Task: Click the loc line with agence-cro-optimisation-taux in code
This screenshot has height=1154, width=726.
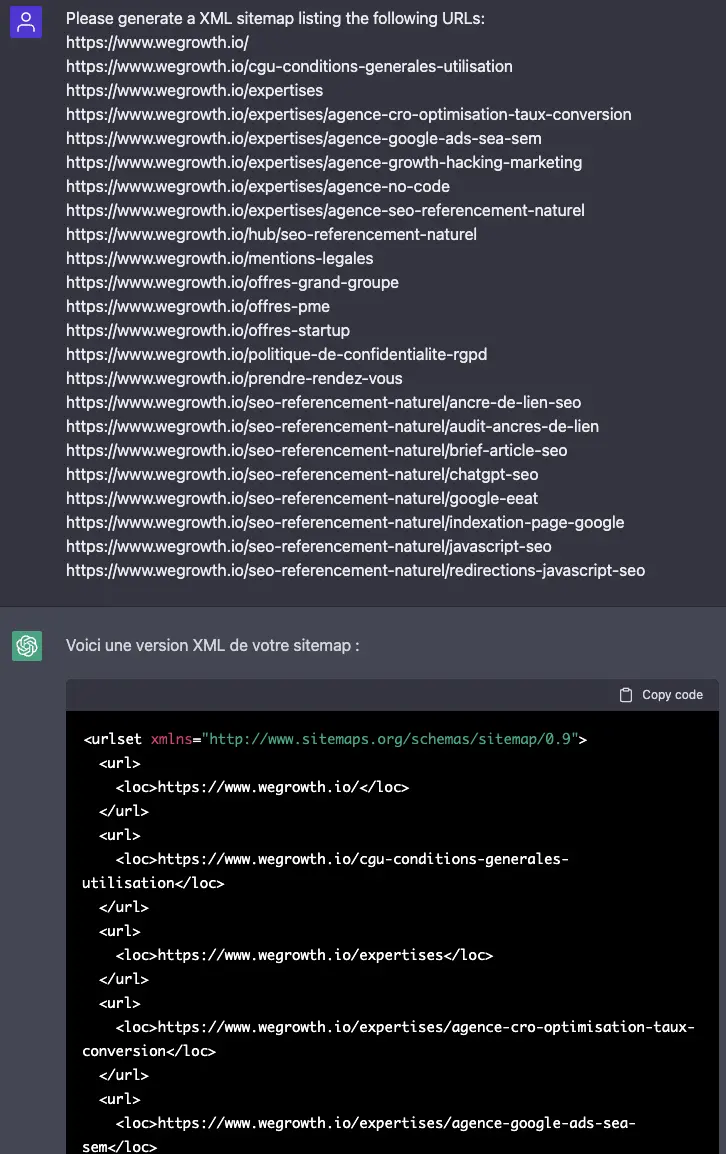Action: click(x=388, y=1038)
